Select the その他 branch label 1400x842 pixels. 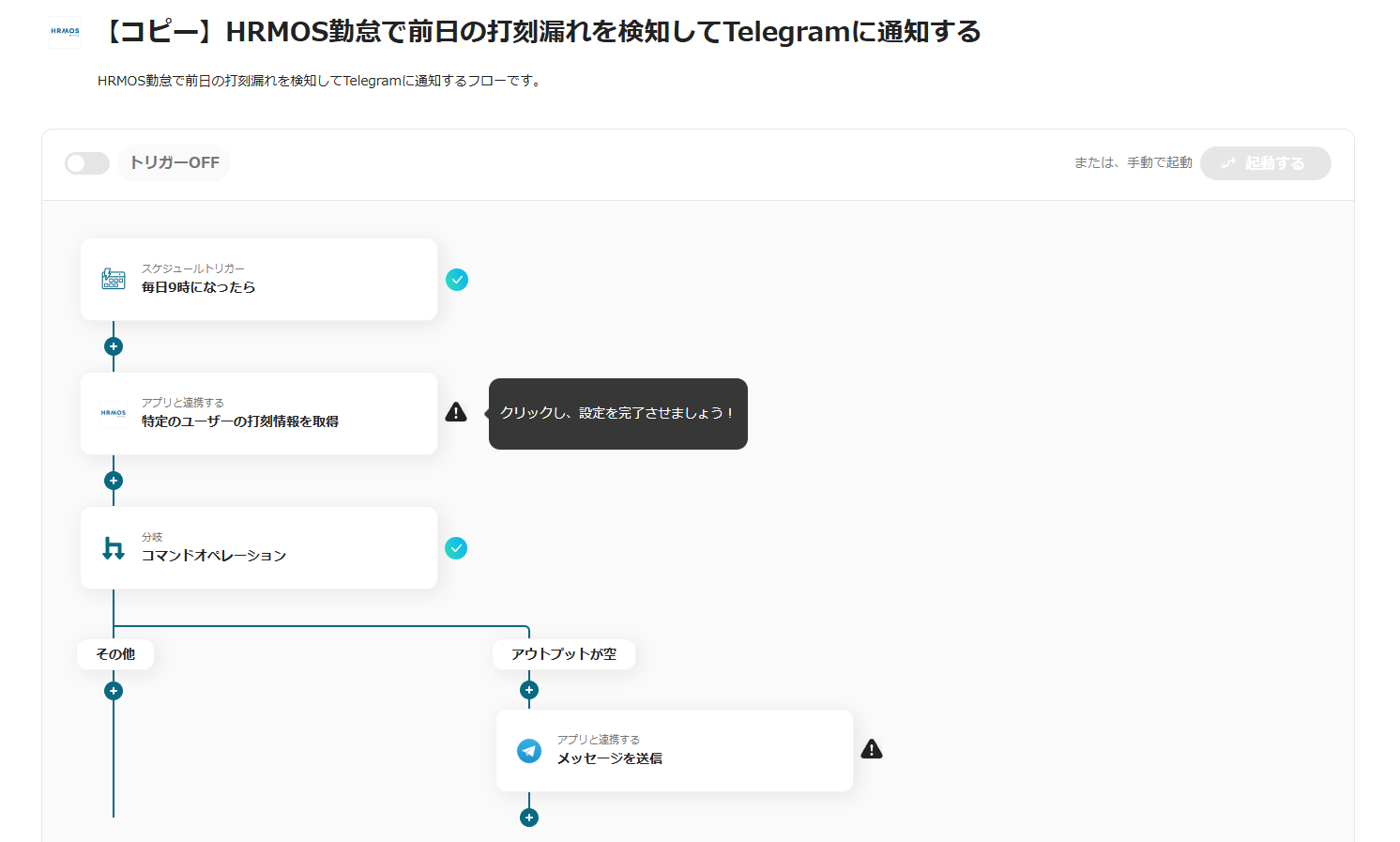pos(115,654)
